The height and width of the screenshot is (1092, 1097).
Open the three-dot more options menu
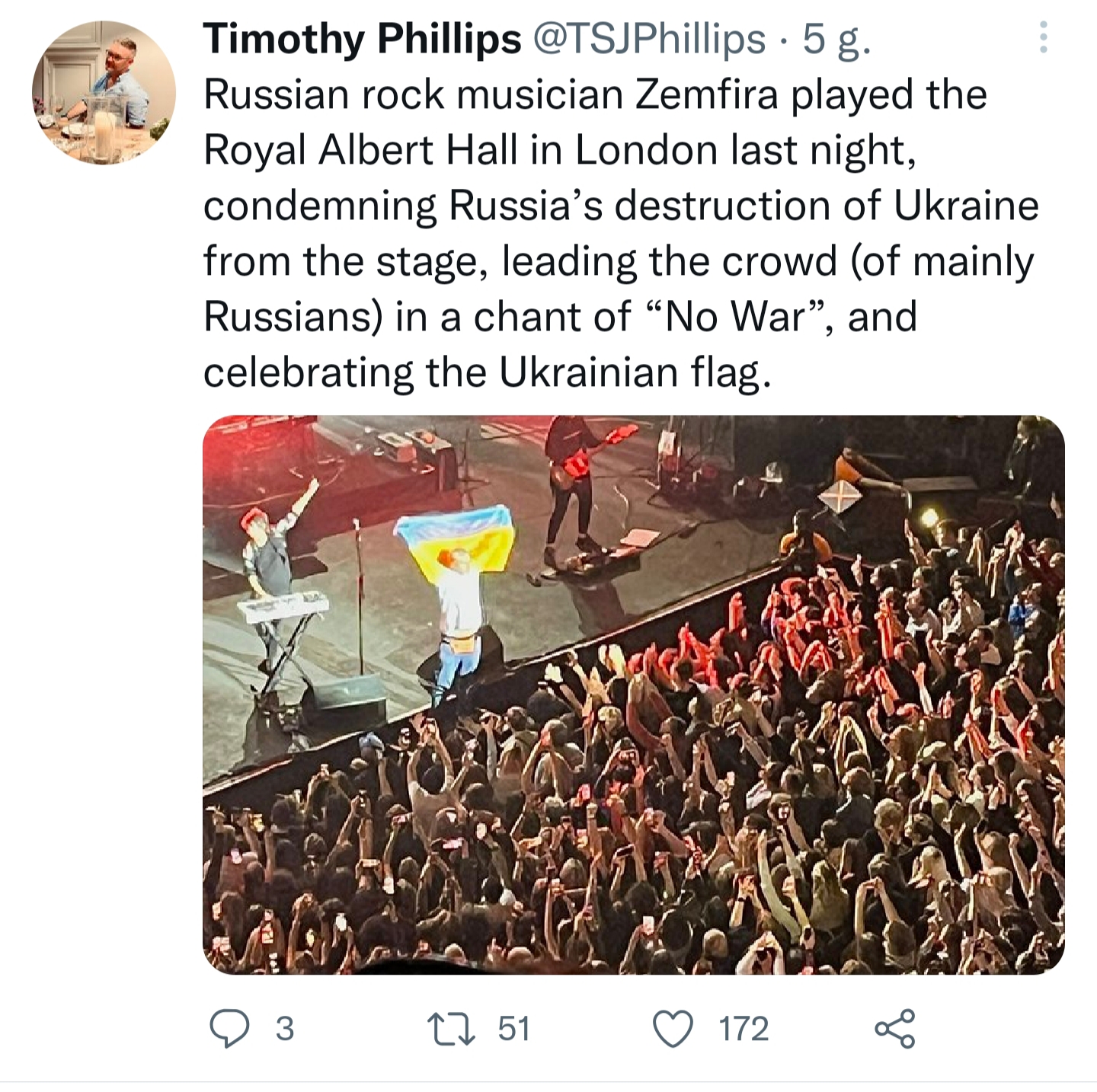(x=1043, y=37)
